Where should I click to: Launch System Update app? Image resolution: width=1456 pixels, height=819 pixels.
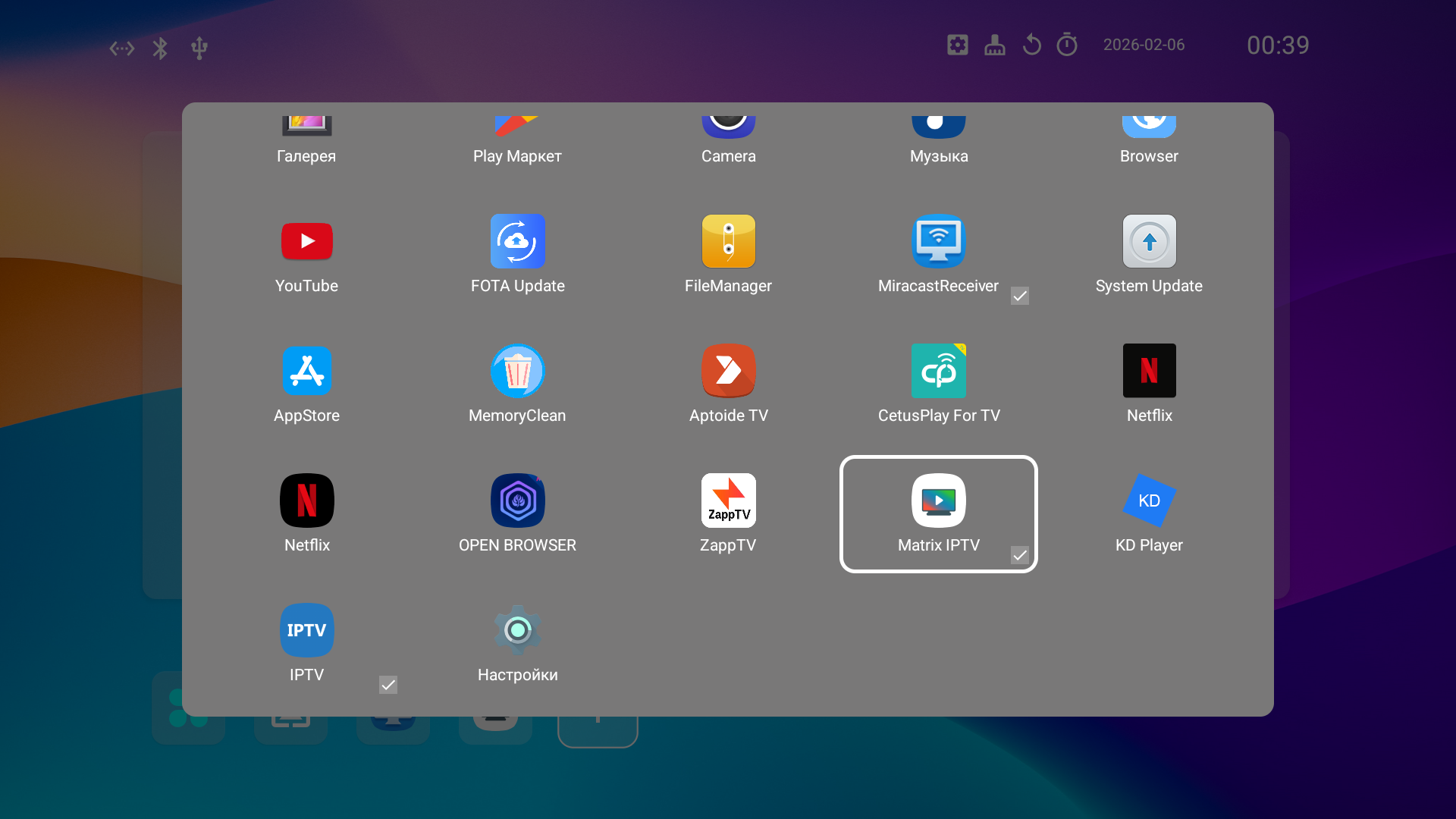click(1149, 242)
